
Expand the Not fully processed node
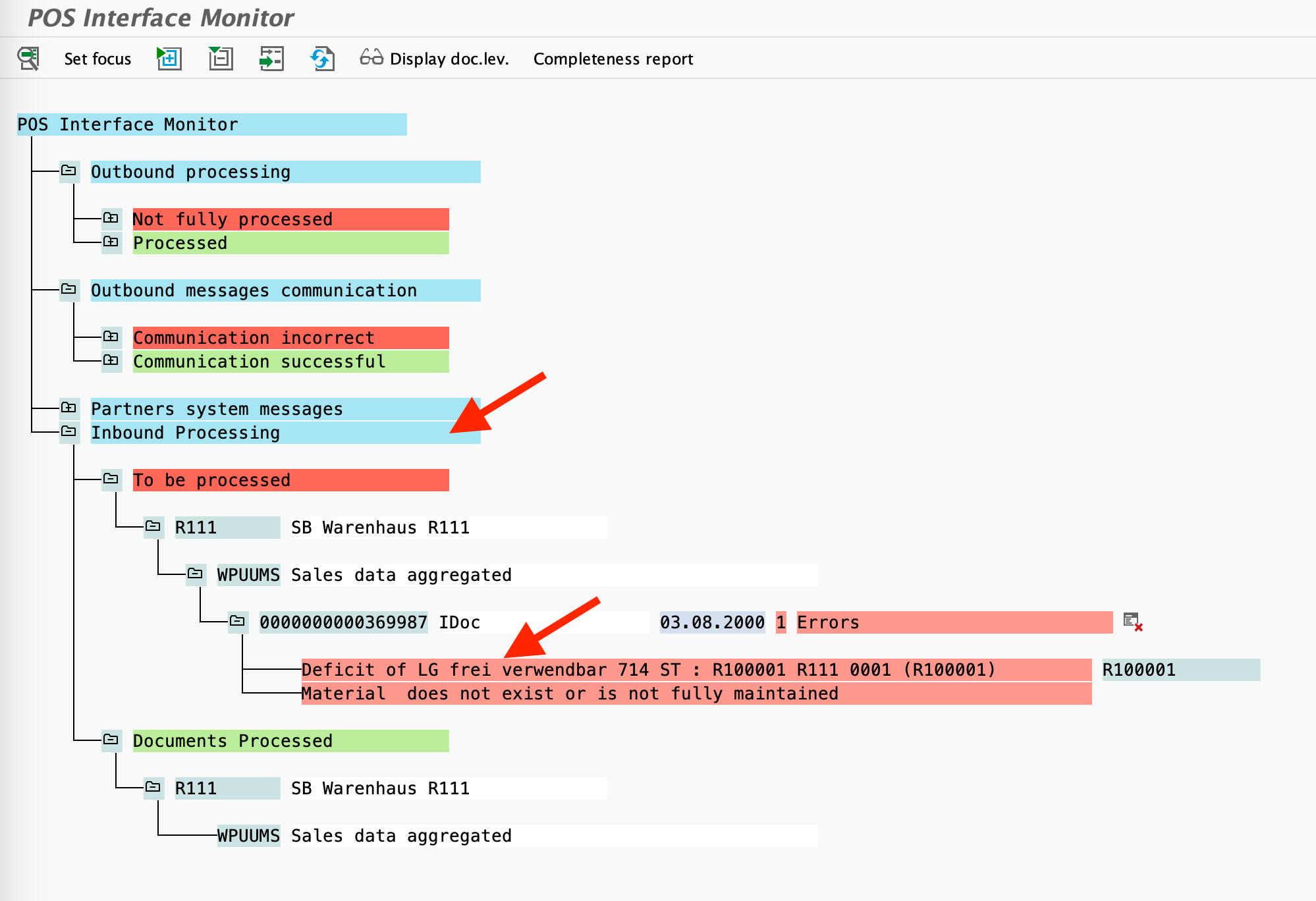click(111, 218)
